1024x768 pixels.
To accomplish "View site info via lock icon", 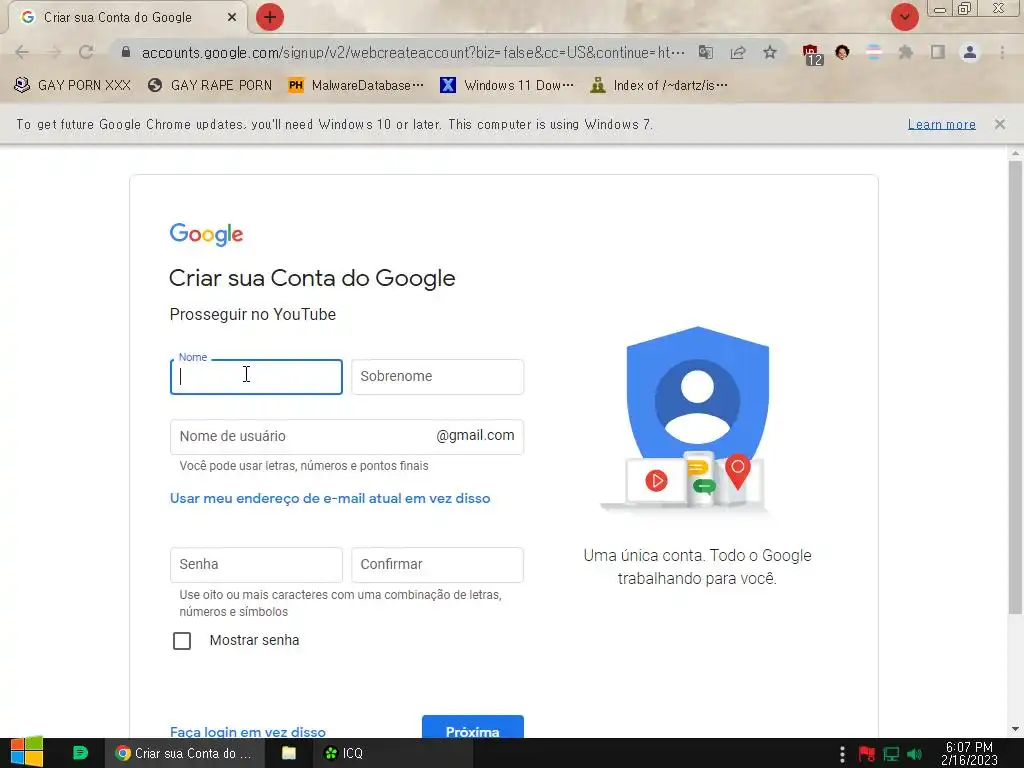I will click(x=126, y=52).
